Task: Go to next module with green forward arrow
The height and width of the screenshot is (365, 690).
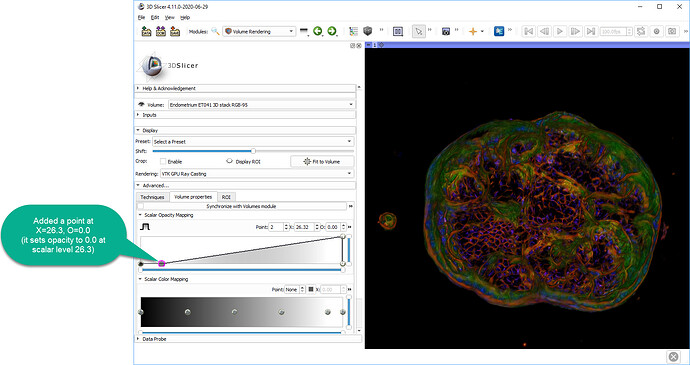Action: point(332,31)
